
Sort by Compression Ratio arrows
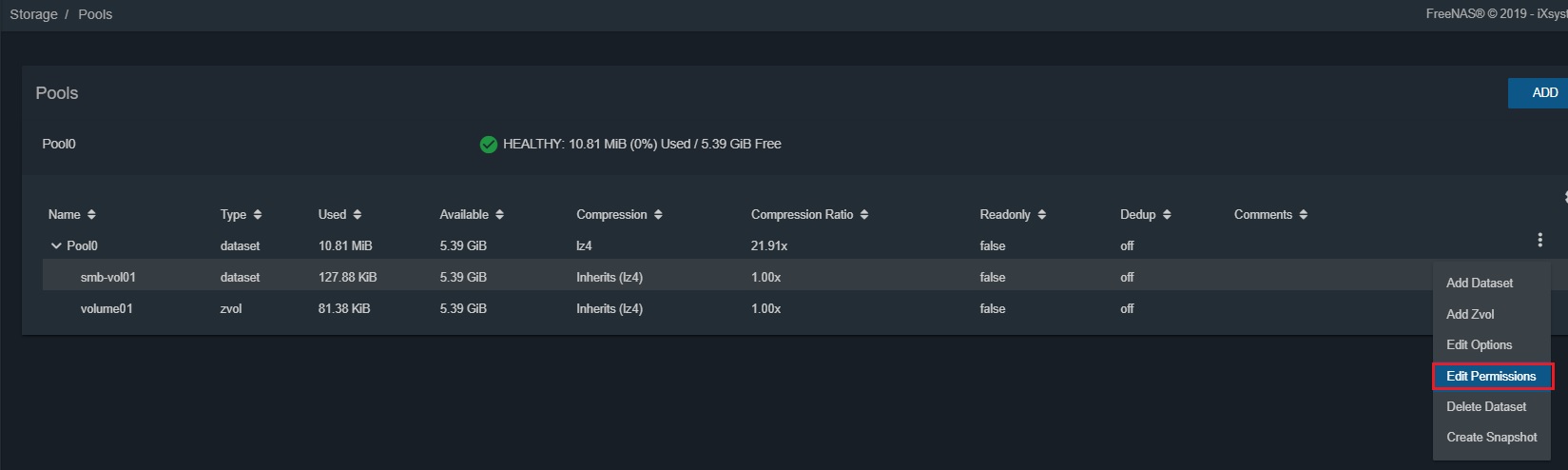864,215
